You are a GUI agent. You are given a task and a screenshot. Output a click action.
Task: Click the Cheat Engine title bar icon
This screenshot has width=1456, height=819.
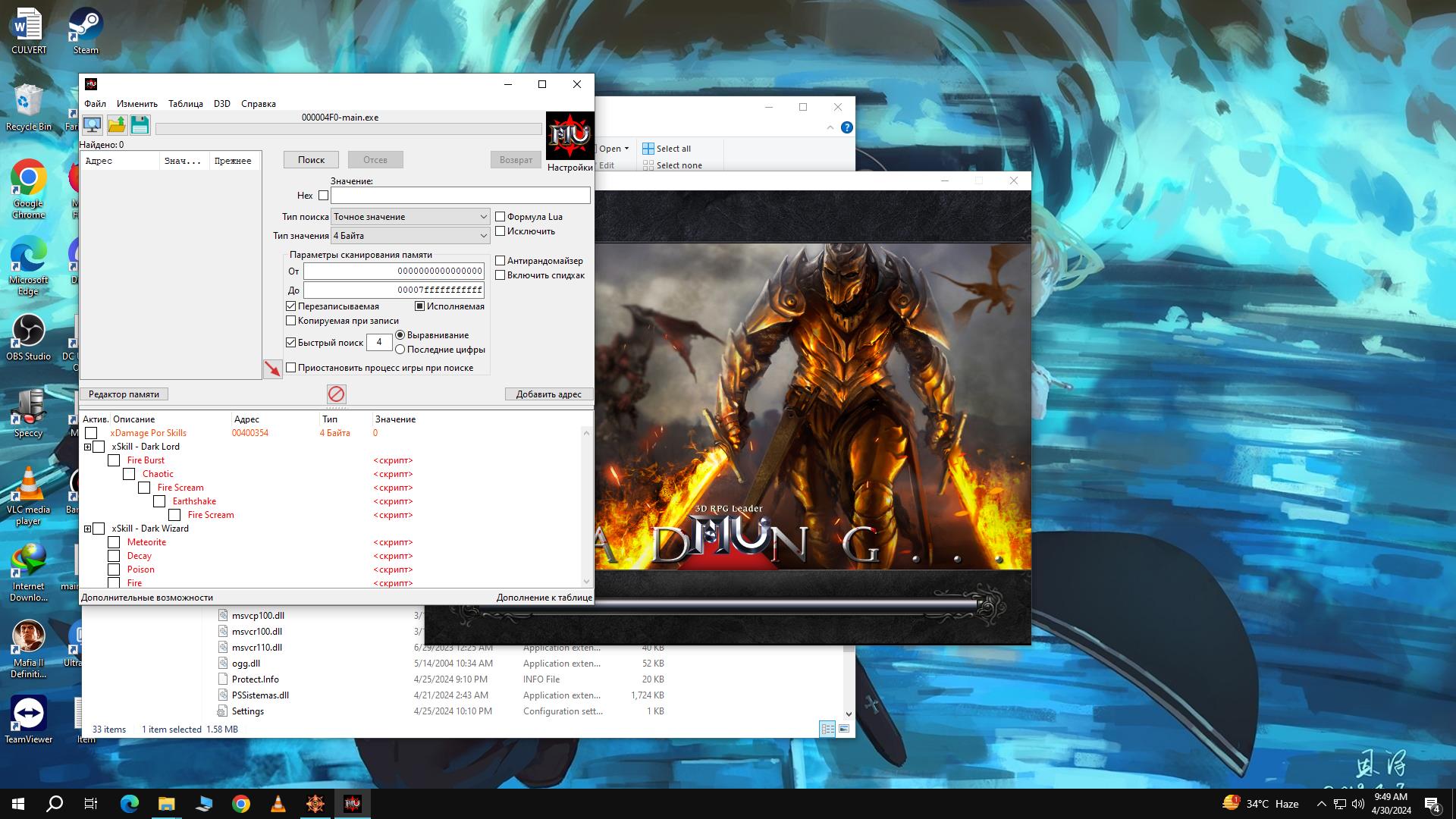(x=91, y=84)
